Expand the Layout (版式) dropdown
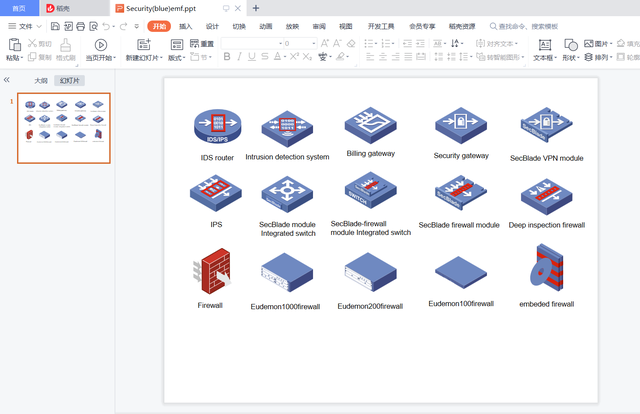 (177, 58)
